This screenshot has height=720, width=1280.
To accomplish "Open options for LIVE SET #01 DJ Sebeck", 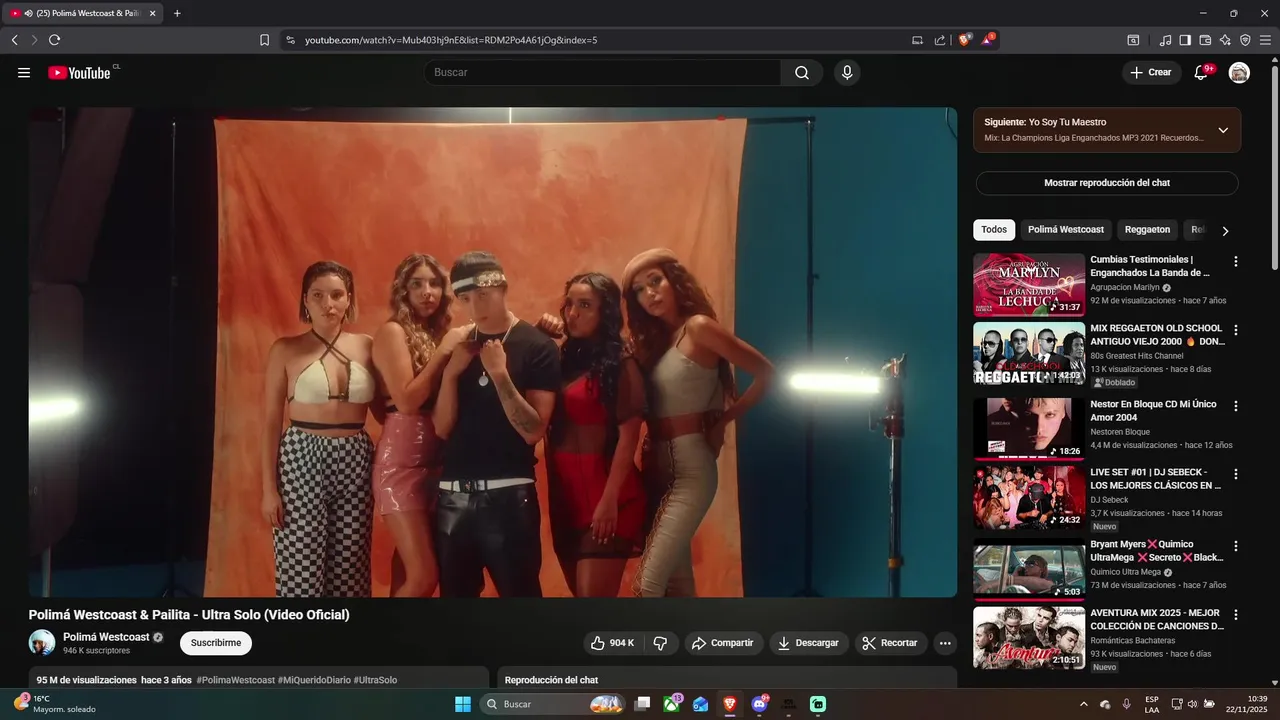I will coord(1235,474).
